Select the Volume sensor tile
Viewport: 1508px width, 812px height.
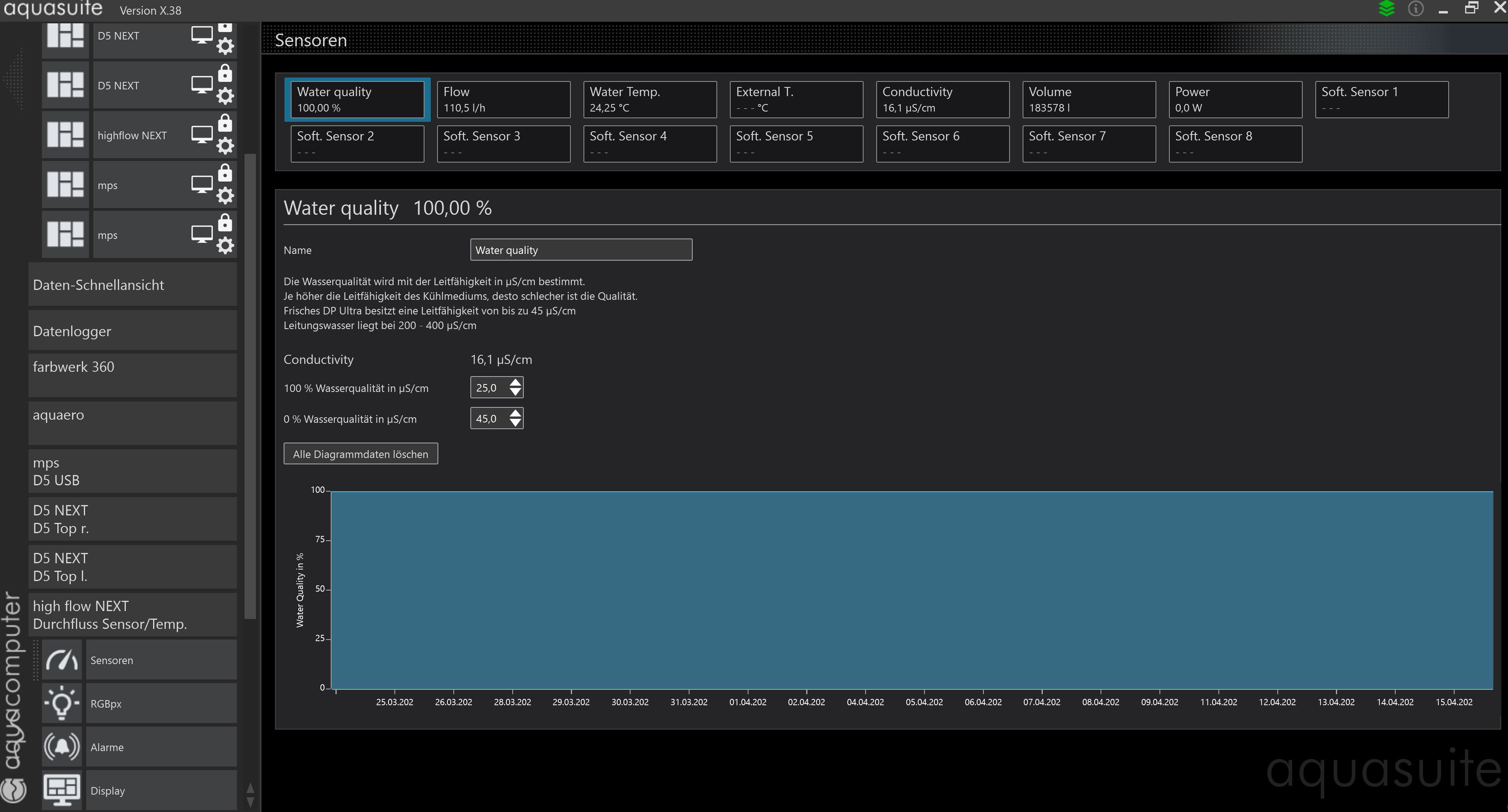click(x=1089, y=100)
